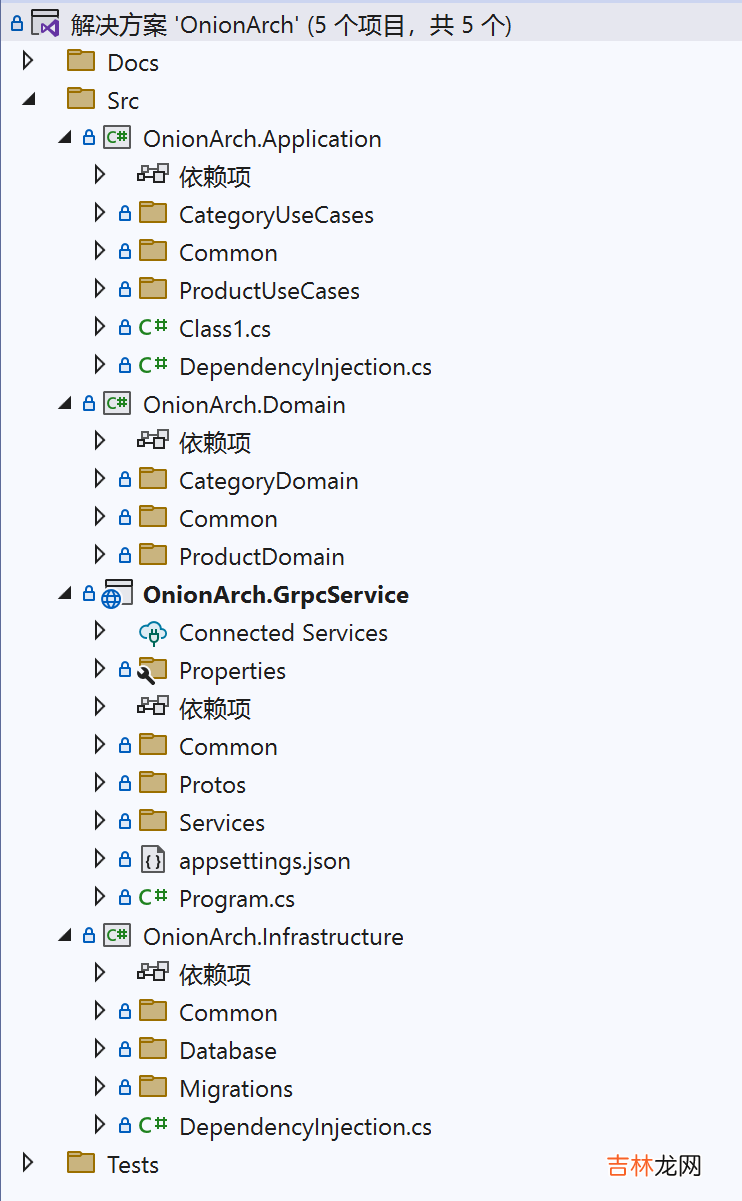
Task: Collapse the OnionArch.GrpcService project node
Action: [x=65, y=595]
